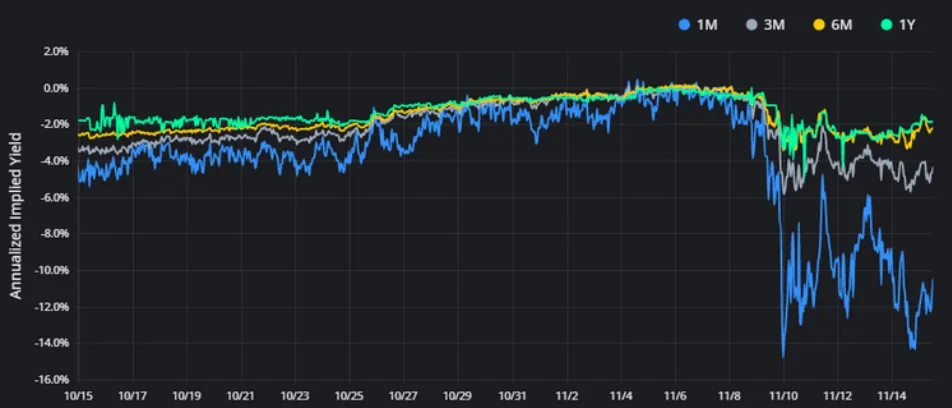952x408 pixels.
Task: Toggle the 3M series in the legend
Action: 766,26
